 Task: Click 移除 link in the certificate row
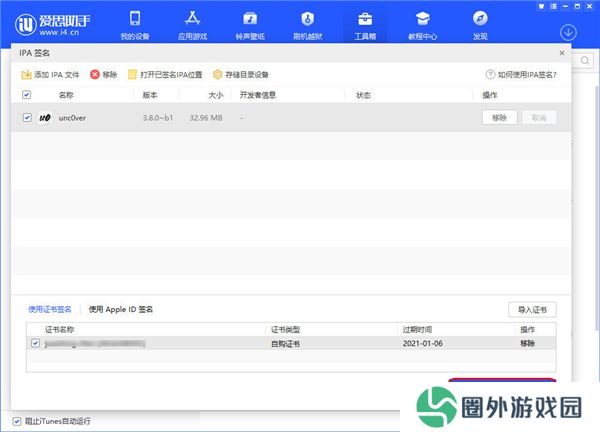click(x=527, y=343)
